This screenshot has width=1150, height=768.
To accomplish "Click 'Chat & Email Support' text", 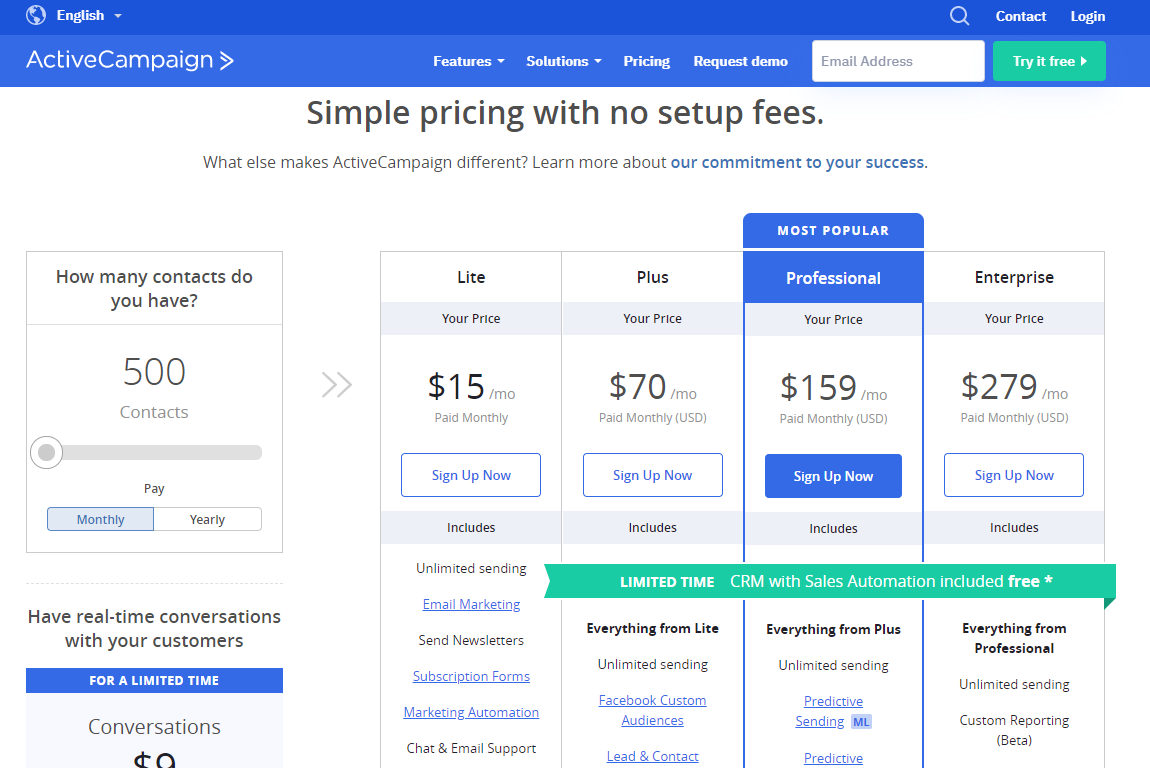I will click(x=471, y=748).
